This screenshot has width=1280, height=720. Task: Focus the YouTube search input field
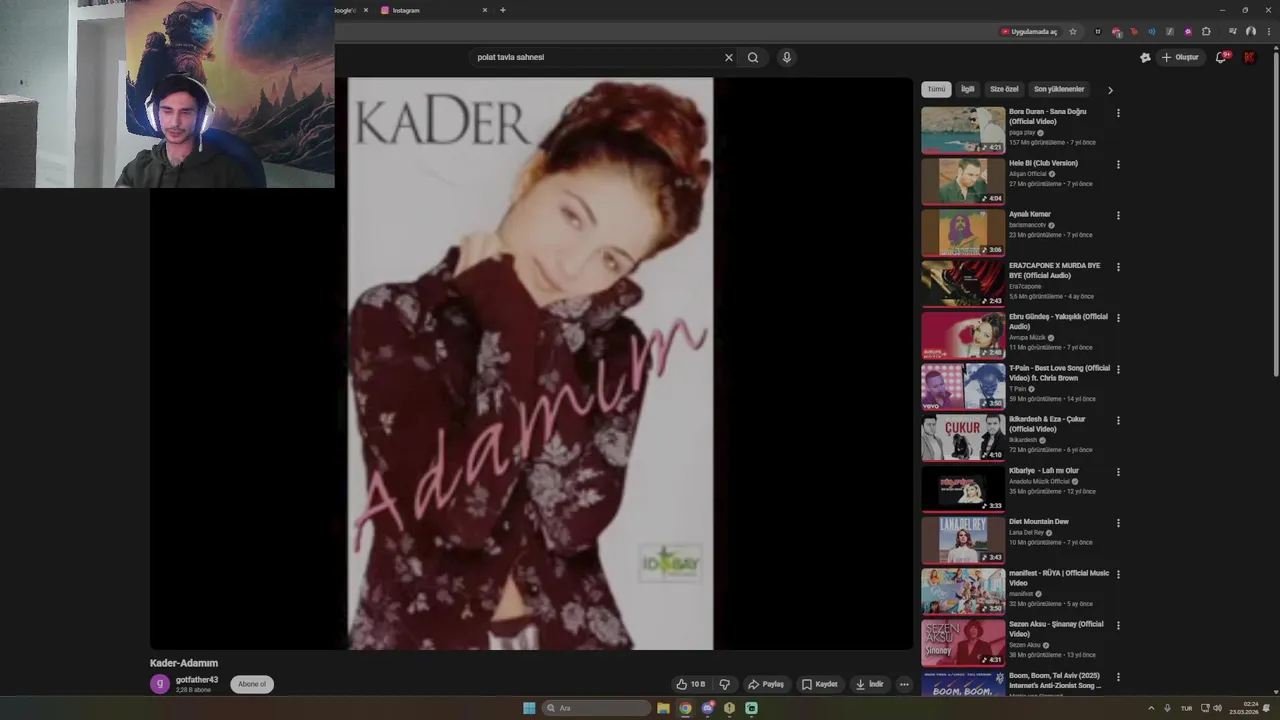point(595,57)
